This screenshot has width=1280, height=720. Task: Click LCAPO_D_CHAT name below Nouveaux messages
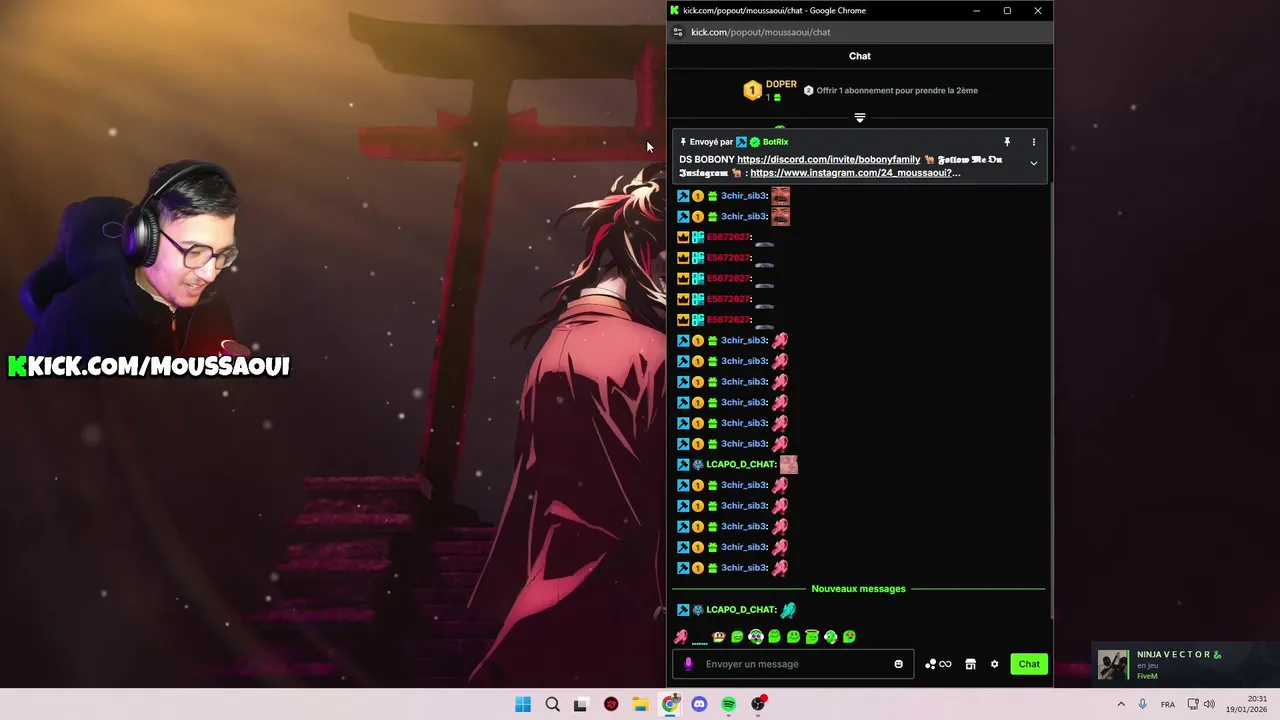(741, 610)
